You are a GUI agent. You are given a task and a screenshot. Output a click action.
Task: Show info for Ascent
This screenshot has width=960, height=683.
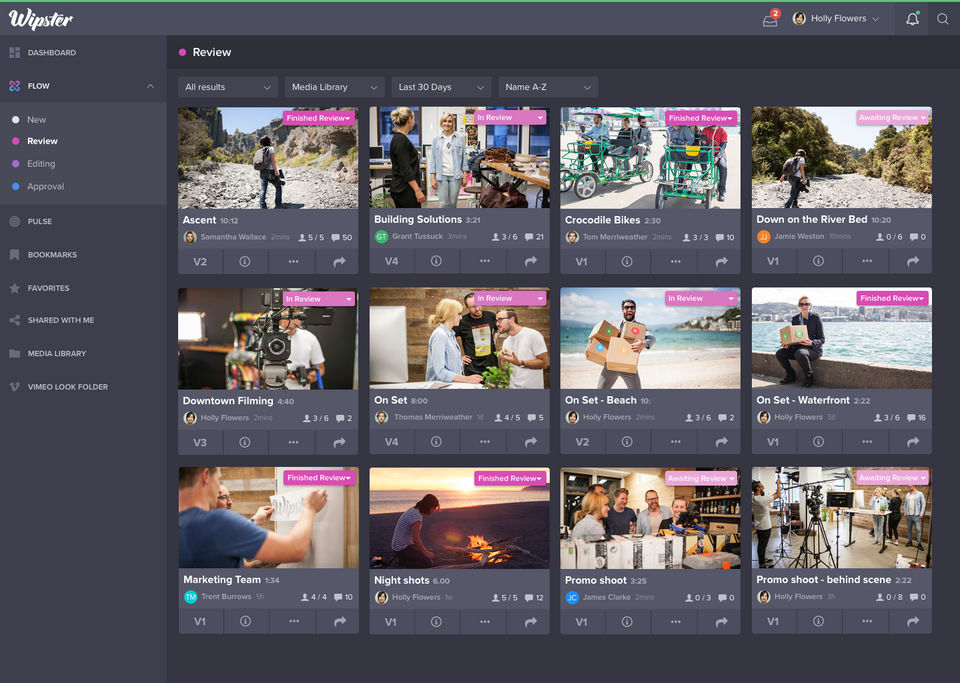point(245,261)
